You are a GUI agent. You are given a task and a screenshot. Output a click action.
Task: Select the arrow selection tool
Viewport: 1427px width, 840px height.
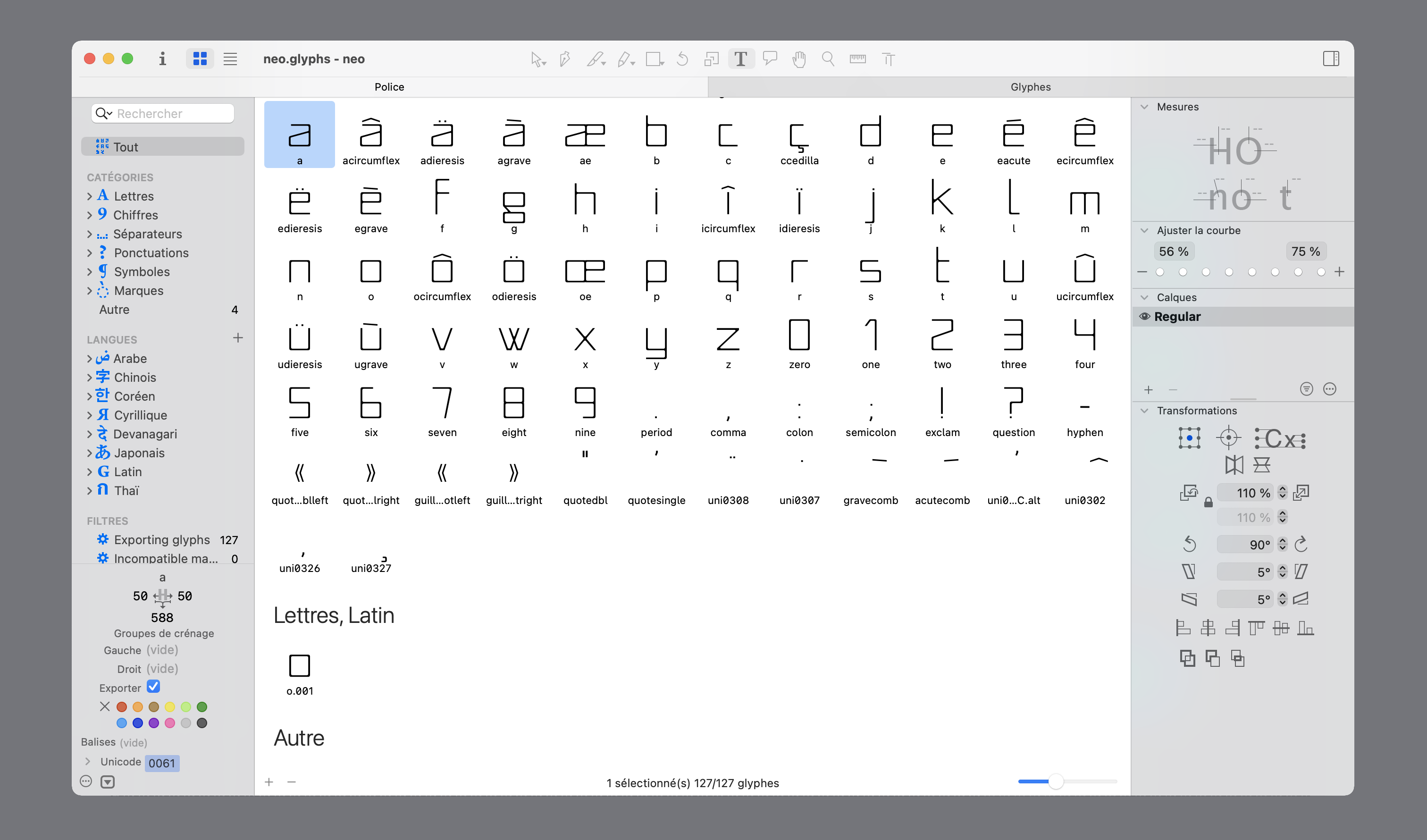[x=537, y=59]
